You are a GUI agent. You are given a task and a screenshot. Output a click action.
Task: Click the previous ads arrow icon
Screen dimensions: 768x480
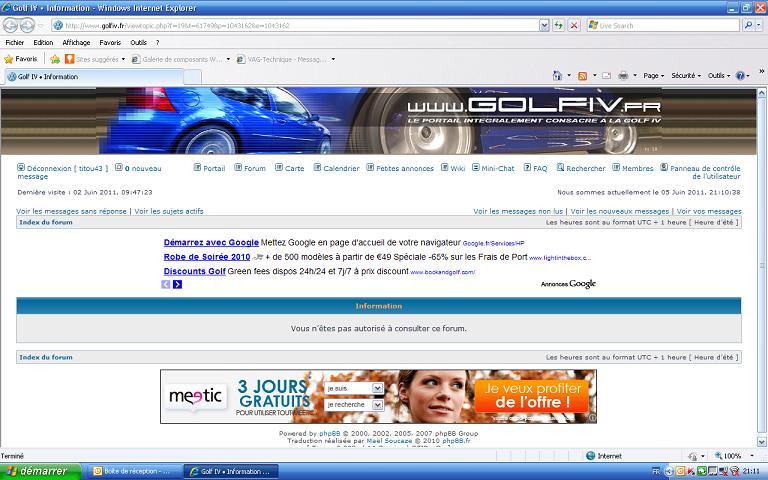(x=166, y=285)
